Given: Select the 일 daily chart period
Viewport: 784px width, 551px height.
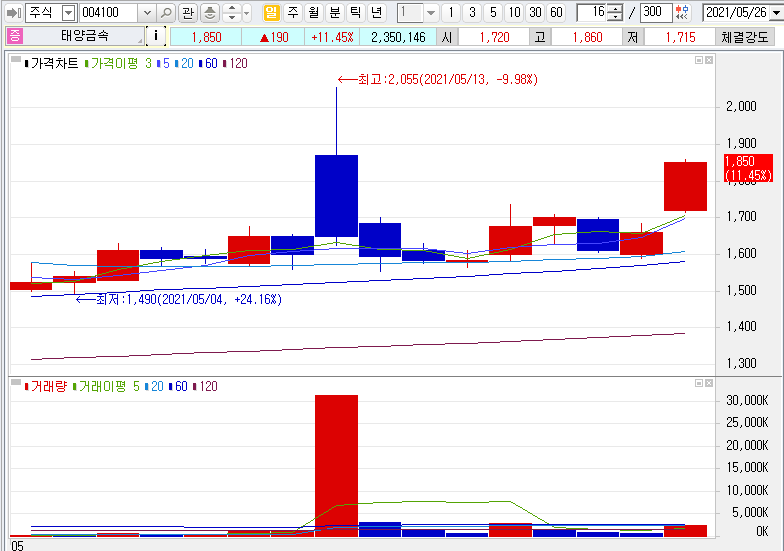Looking at the screenshot, I should coord(272,12).
